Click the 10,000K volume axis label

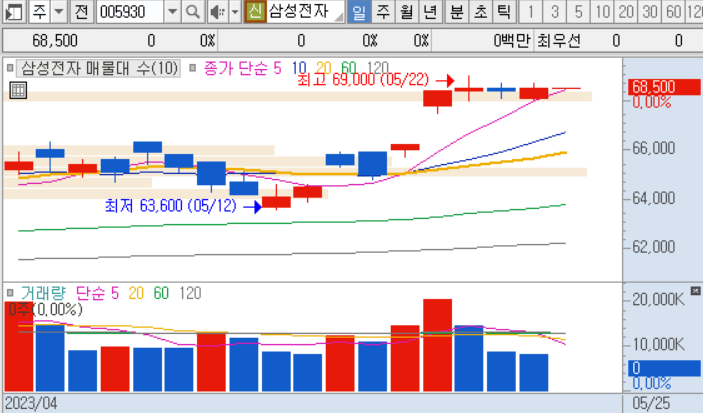click(x=658, y=344)
